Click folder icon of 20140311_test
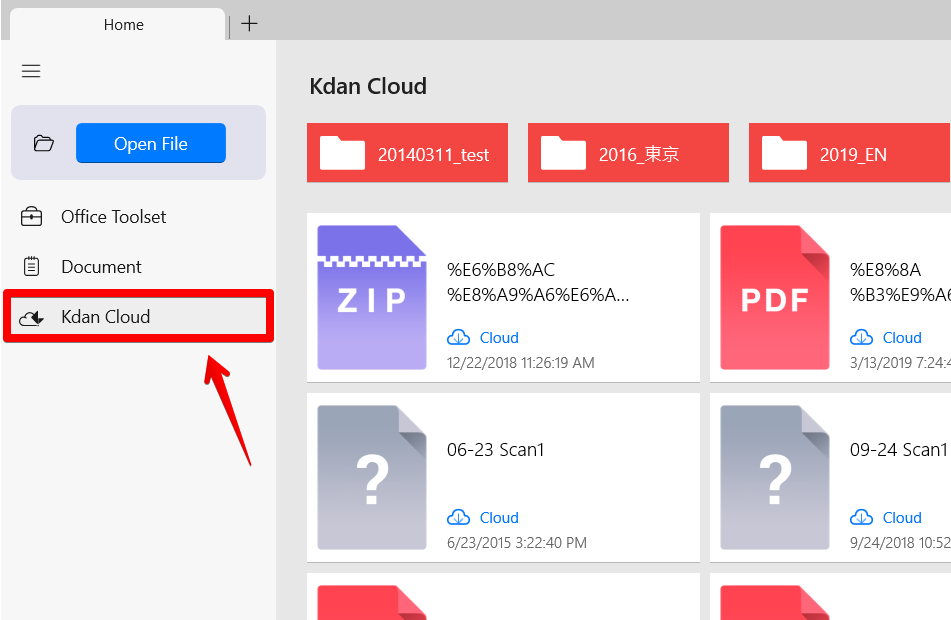The width and height of the screenshot is (951, 620). click(x=342, y=153)
